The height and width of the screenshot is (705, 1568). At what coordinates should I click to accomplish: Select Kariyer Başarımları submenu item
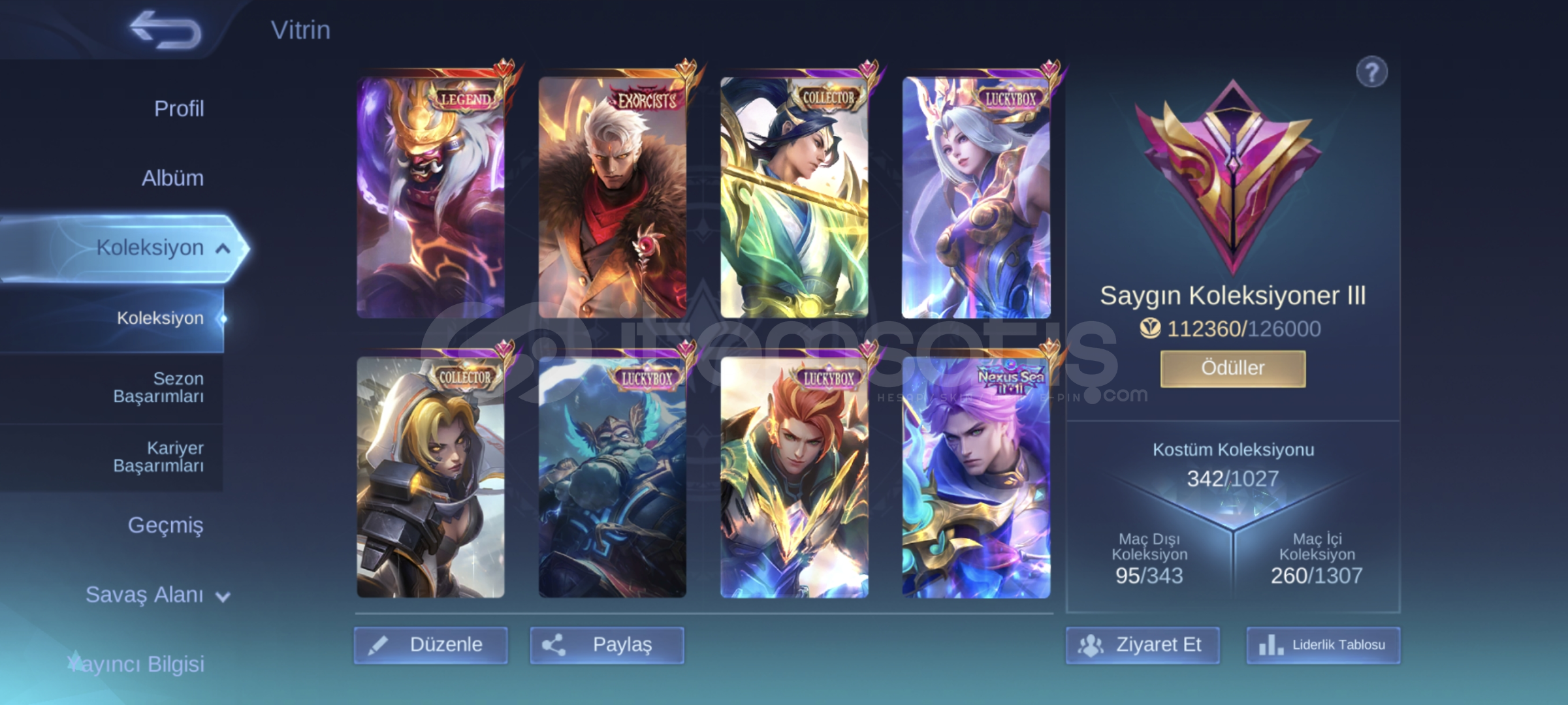159,457
